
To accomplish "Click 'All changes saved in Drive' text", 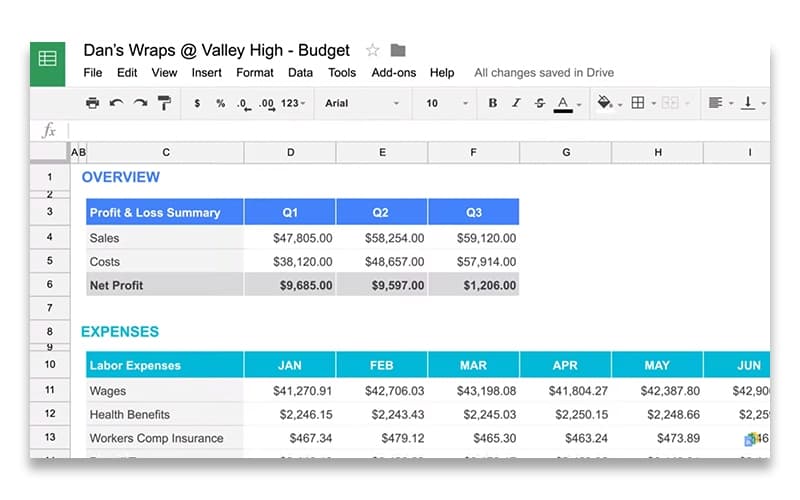I will pos(543,72).
